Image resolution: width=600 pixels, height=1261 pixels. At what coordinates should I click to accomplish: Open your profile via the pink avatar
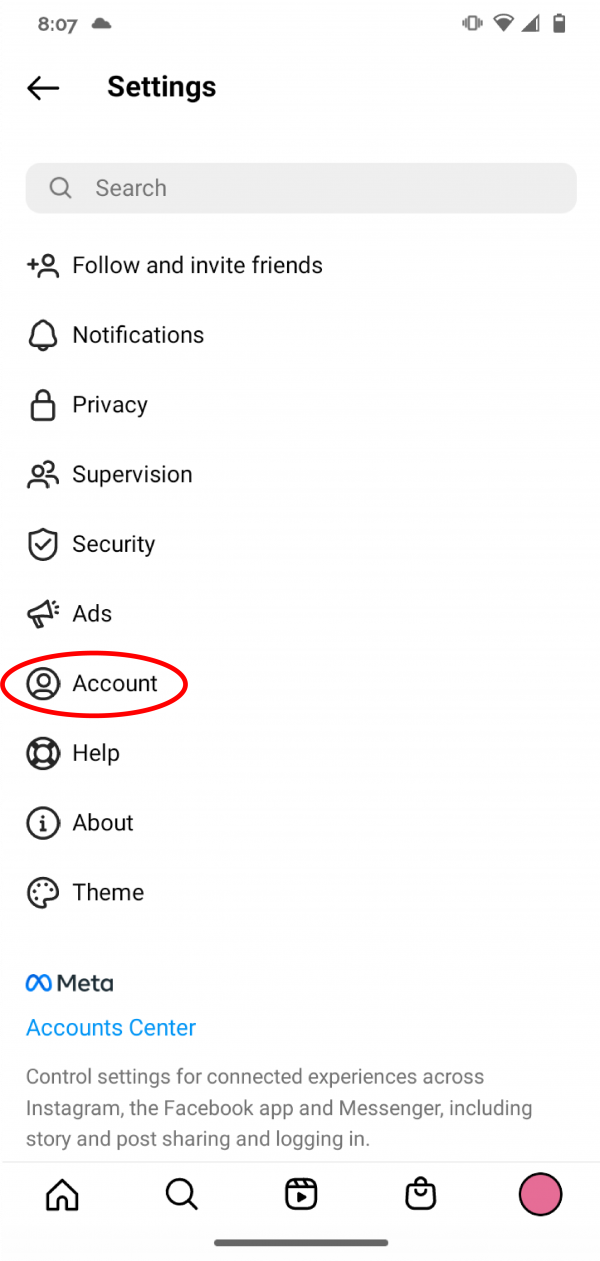pyautogui.click(x=540, y=1193)
